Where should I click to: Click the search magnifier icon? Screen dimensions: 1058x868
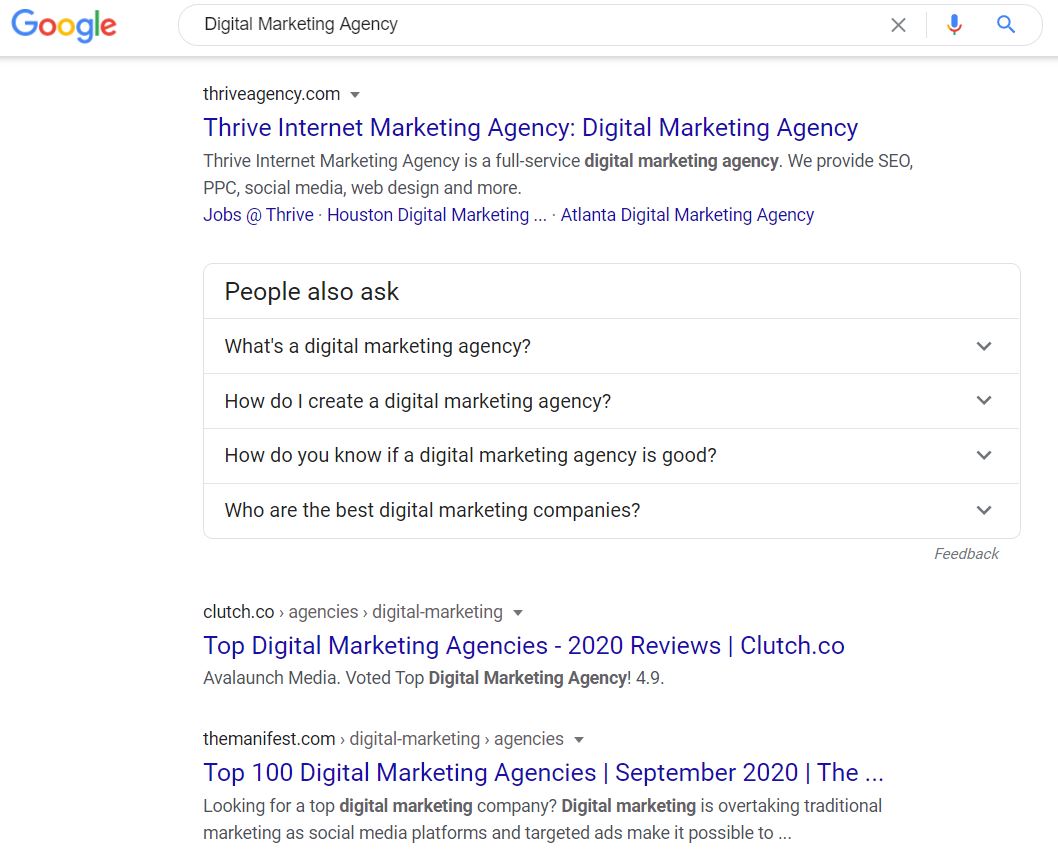click(x=1005, y=24)
